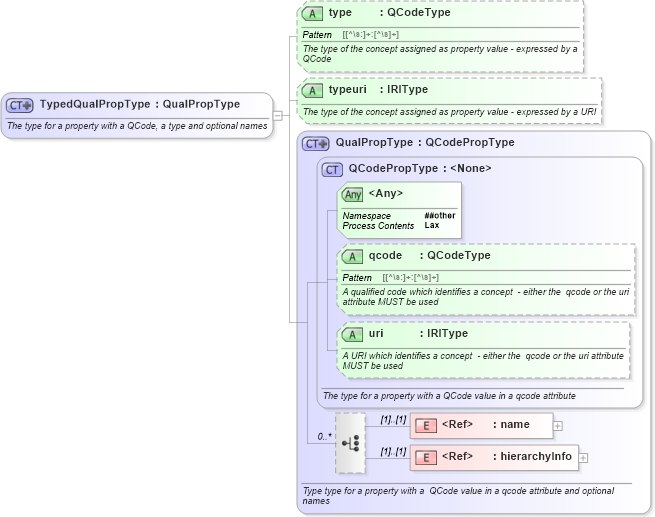Click the sequence compositor icon

pyautogui.click(x=350, y=443)
